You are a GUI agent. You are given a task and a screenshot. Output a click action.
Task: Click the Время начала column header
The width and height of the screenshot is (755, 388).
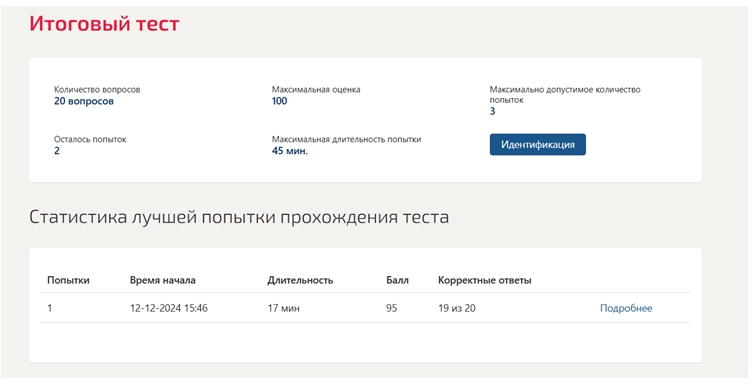coord(162,280)
